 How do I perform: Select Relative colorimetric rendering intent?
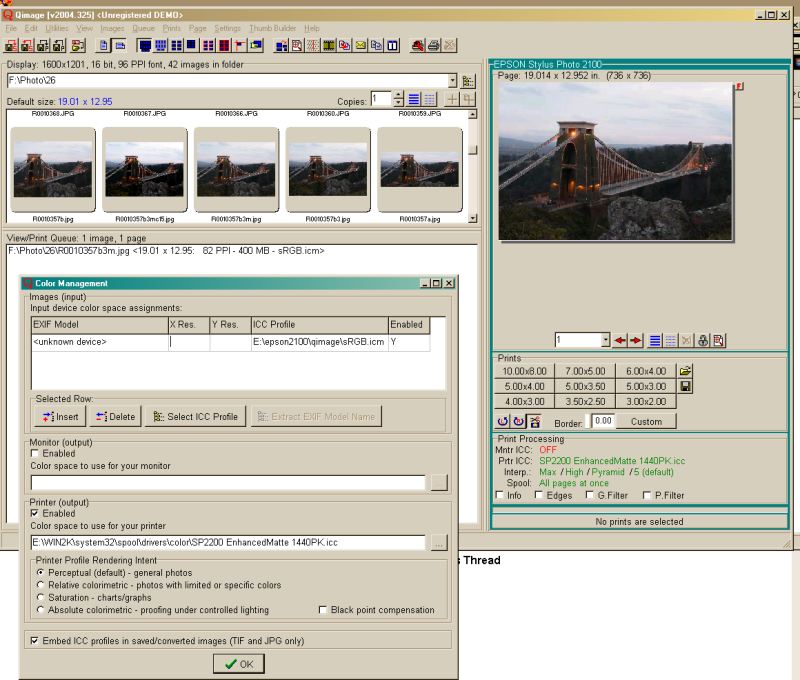point(41,585)
